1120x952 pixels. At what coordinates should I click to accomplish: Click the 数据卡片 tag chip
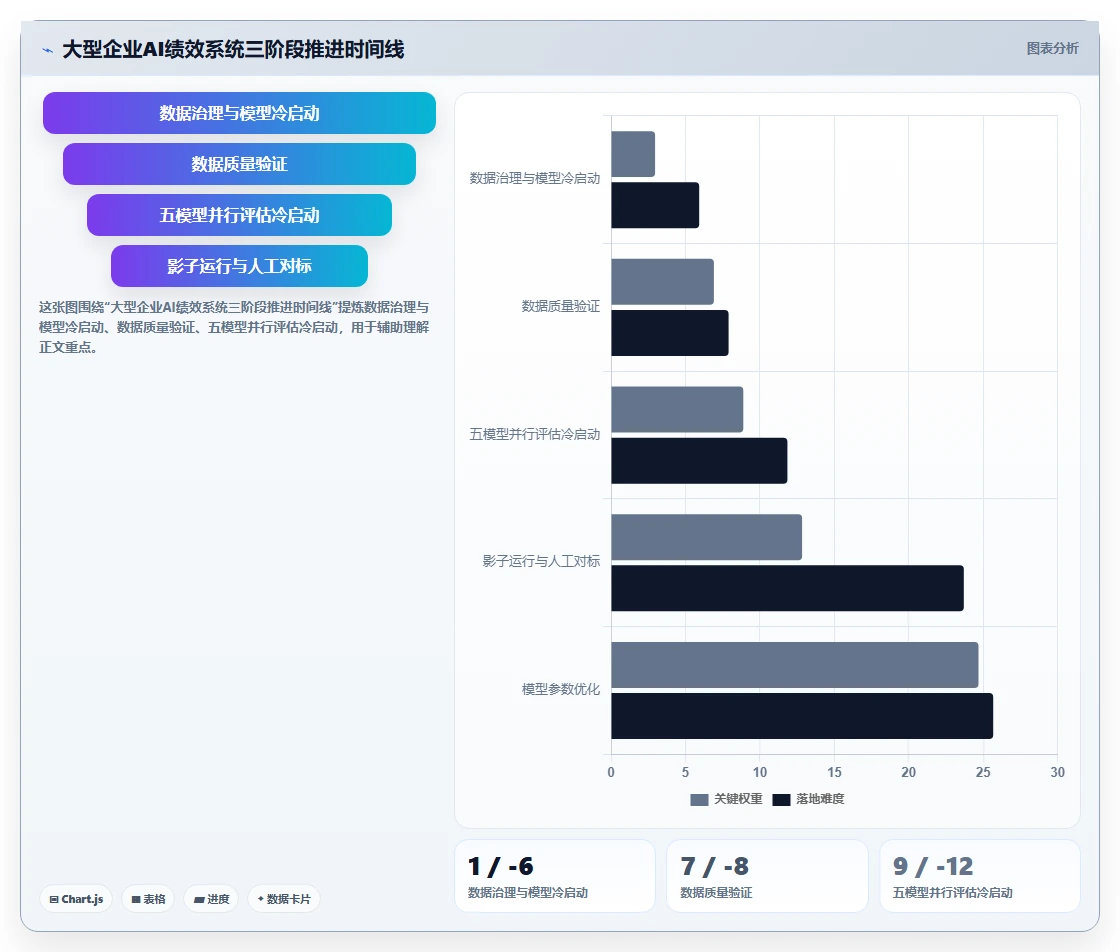[284, 899]
